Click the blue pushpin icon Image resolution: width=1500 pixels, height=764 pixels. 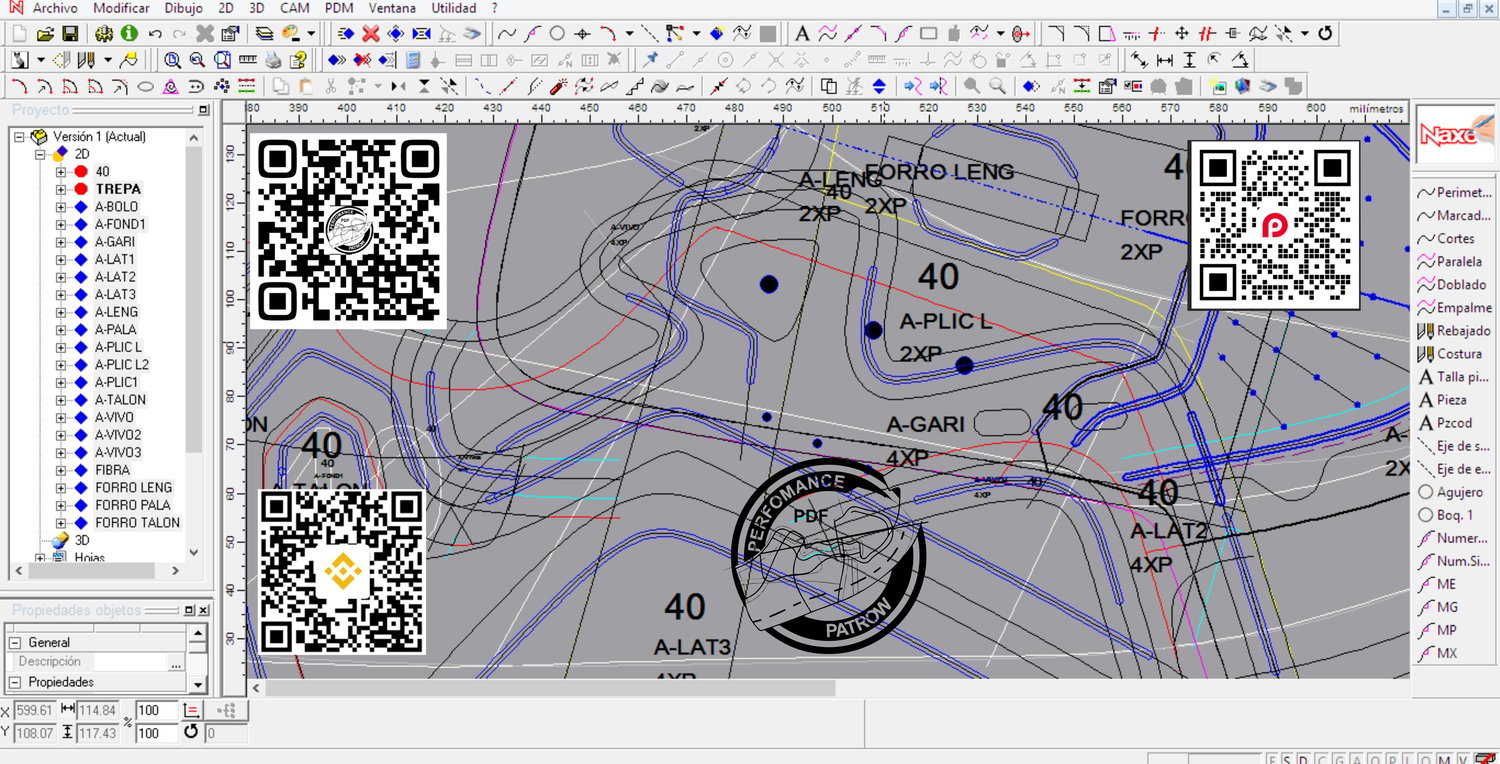tap(651, 60)
